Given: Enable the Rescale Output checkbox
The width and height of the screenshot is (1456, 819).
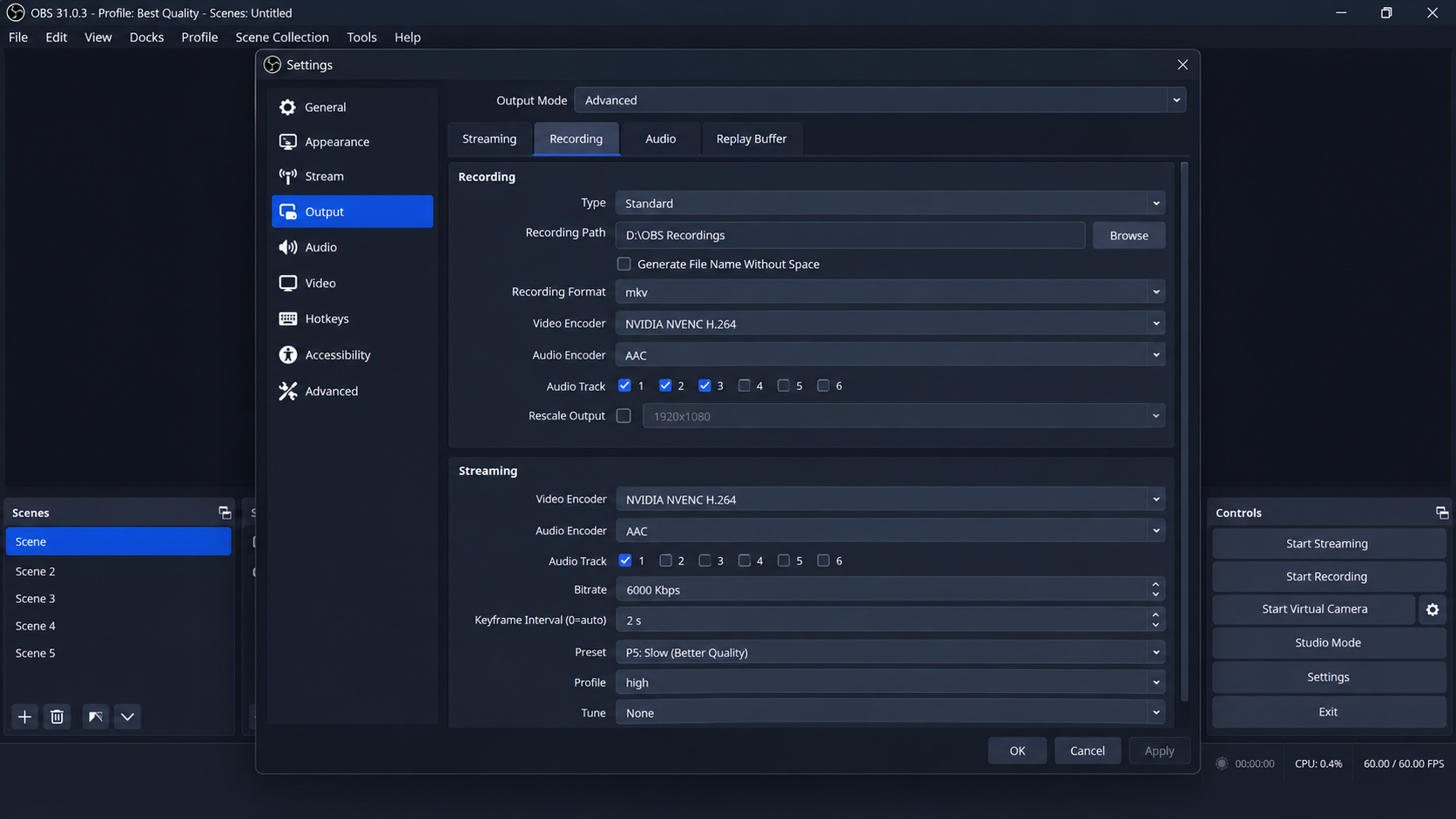Looking at the screenshot, I should (x=624, y=416).
